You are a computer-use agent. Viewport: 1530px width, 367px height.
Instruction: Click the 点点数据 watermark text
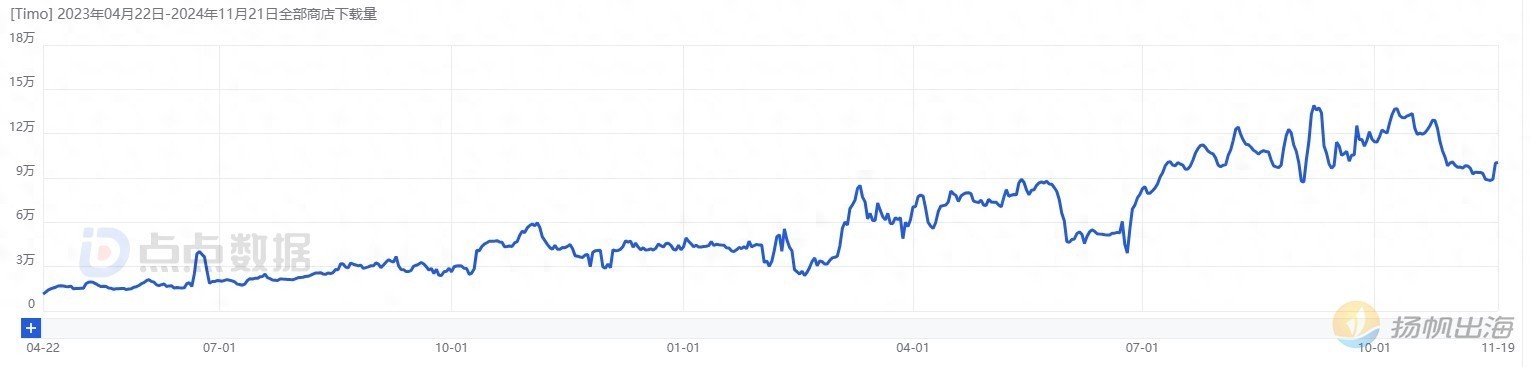(x=224, y=252)
